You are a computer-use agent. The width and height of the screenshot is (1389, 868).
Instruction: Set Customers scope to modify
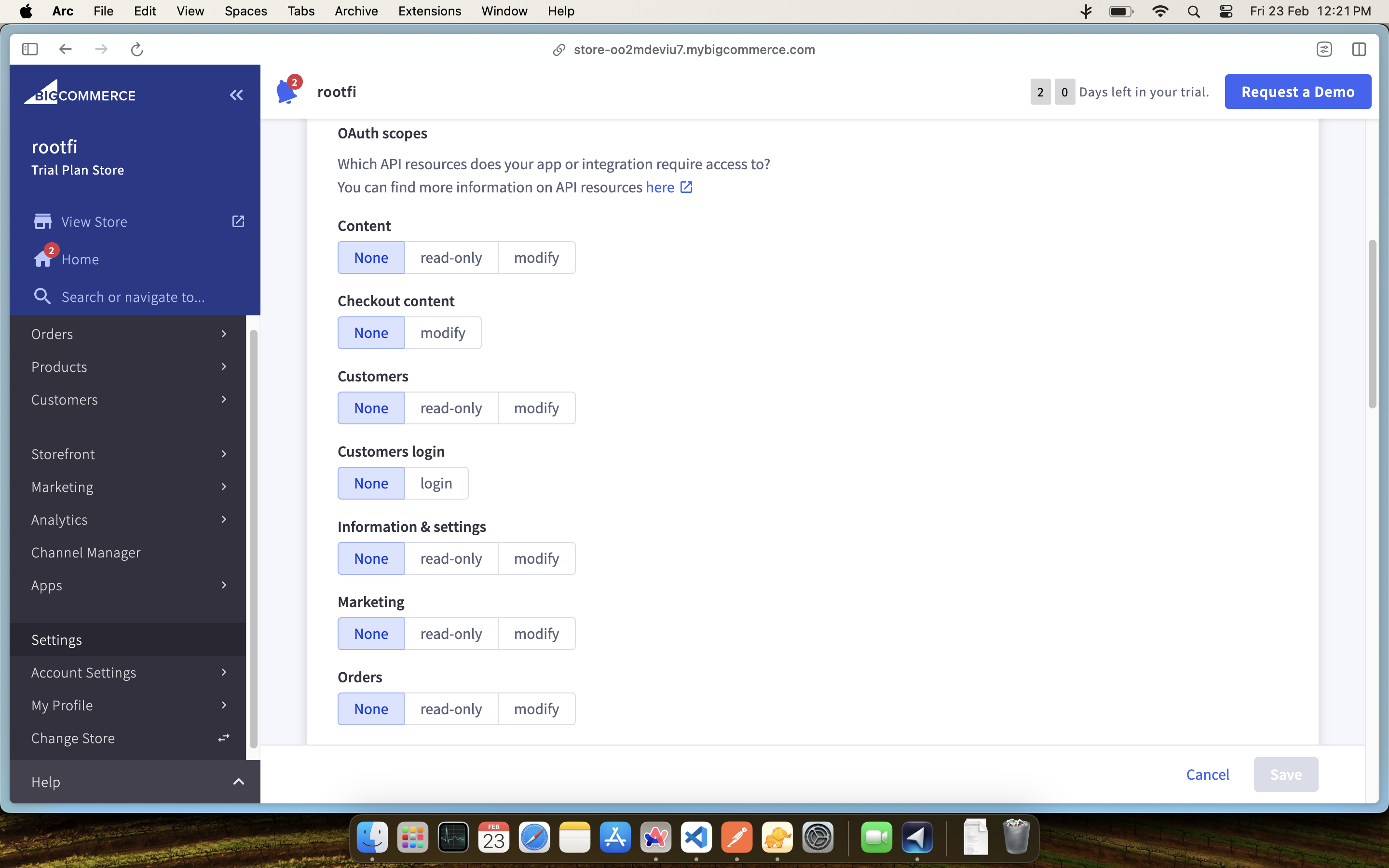tap(536, 408)
